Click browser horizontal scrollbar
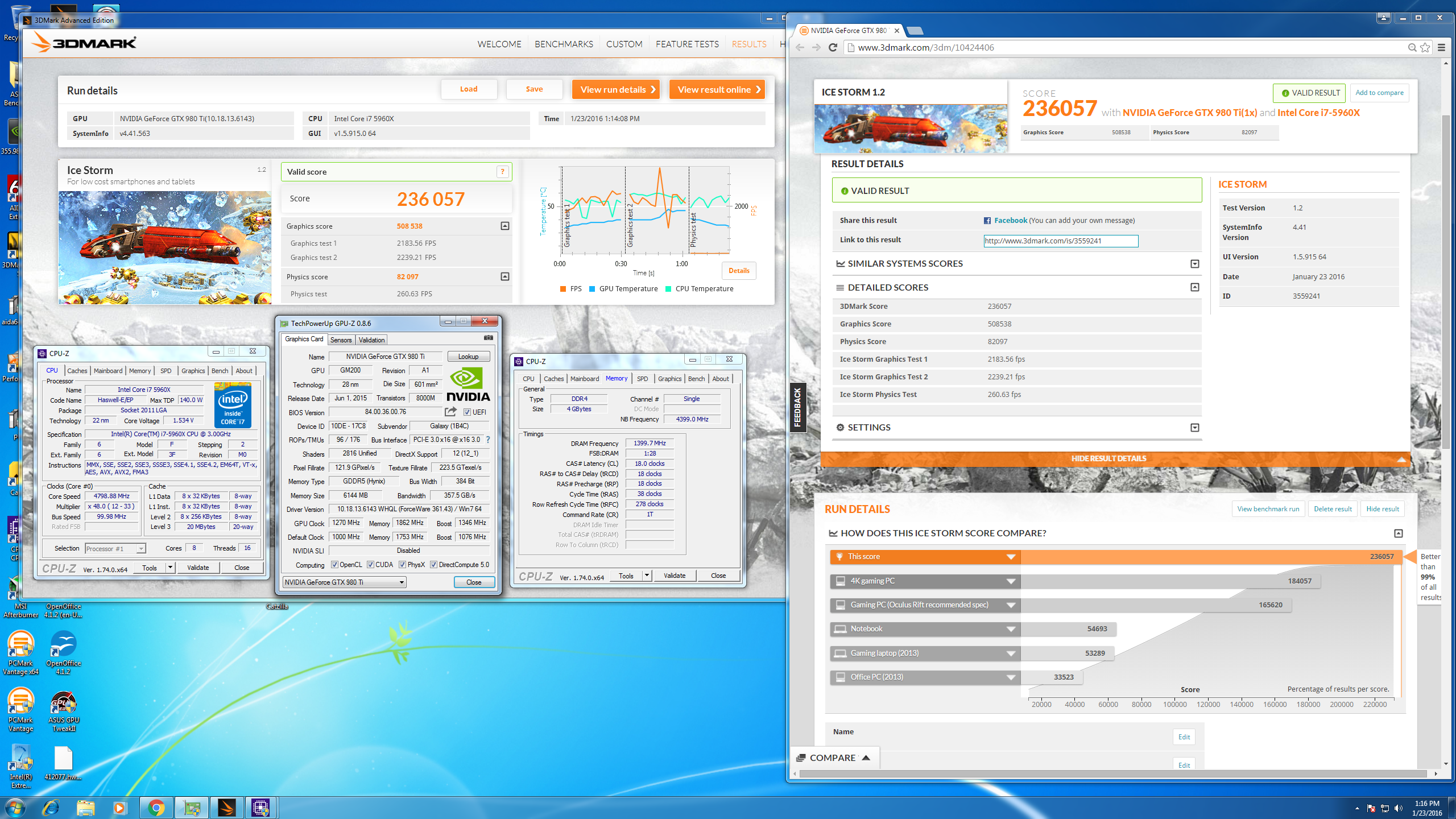 [1114, 773]
